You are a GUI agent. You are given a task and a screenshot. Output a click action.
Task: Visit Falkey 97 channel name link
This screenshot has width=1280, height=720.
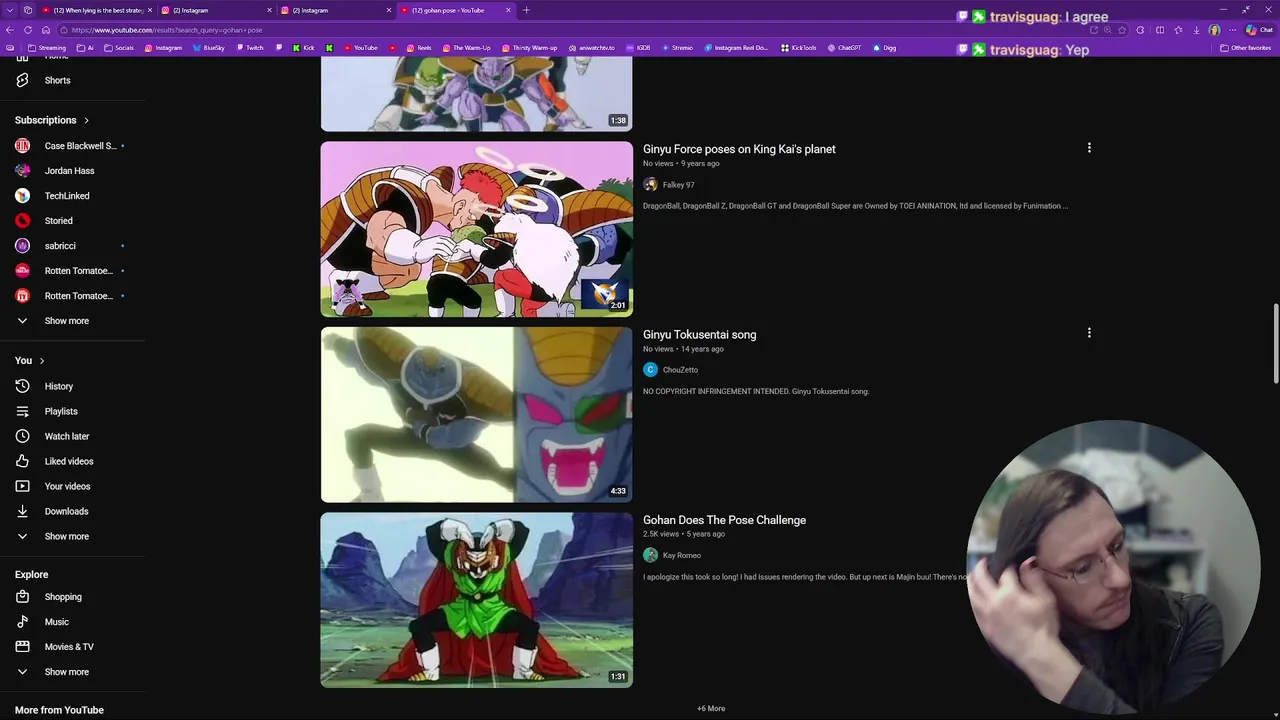pyautogui.click(x=678, y=185)
